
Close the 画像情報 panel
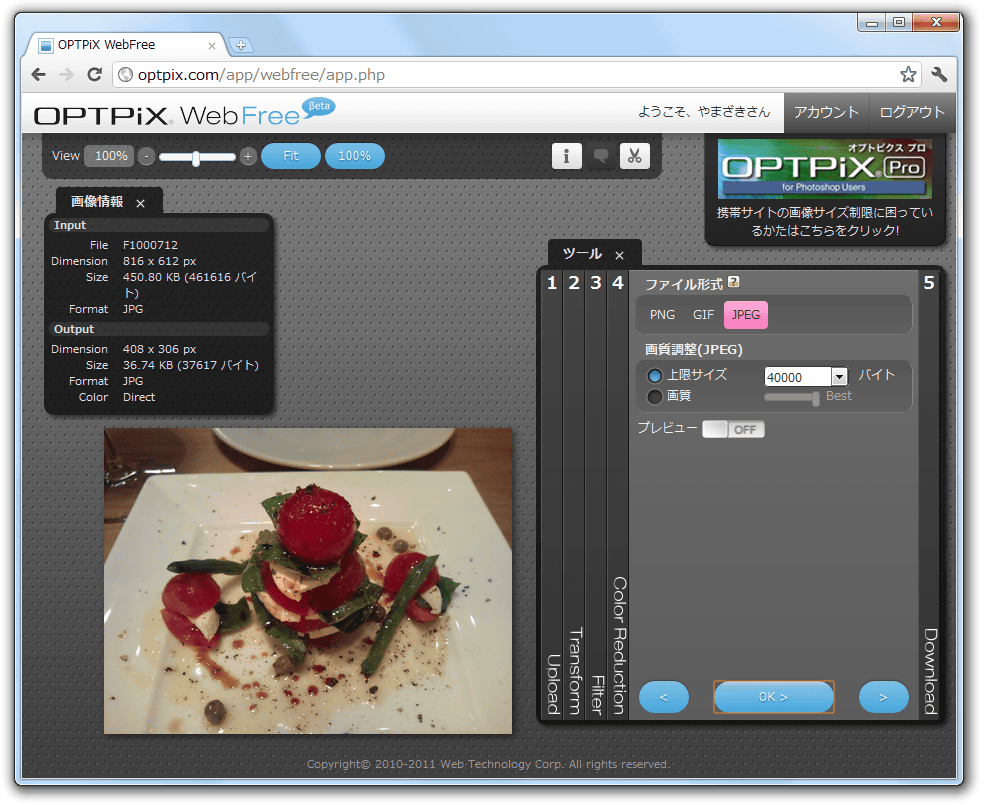pos(141,203)
